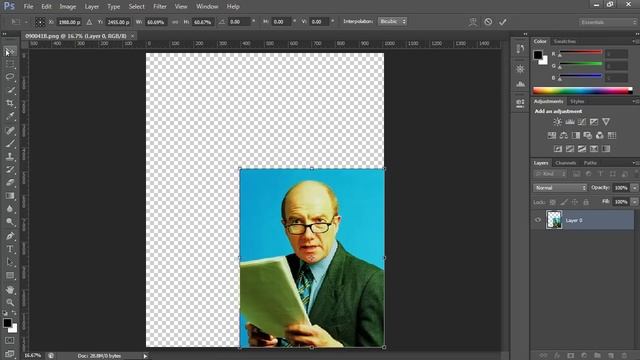640x360 pixels.
Task: Add a Color Balance adjustment
Action: pos(564,136)
